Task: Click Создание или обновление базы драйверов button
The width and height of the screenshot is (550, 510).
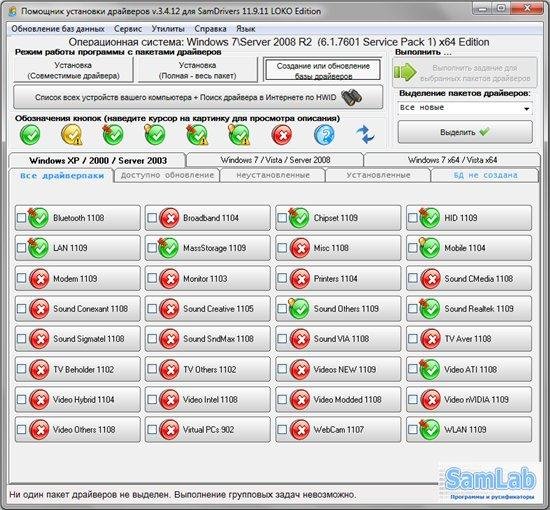Action: click(323, 70)
